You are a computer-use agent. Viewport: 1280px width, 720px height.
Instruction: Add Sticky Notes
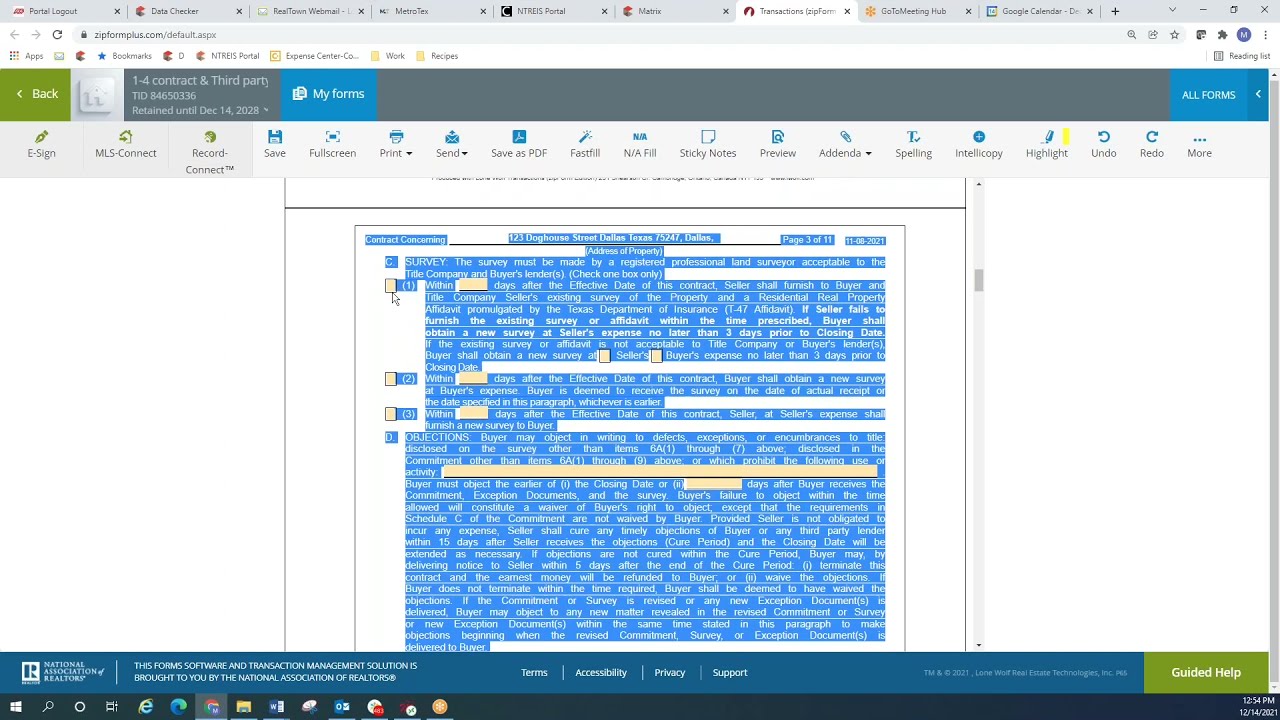pos(708,144)
